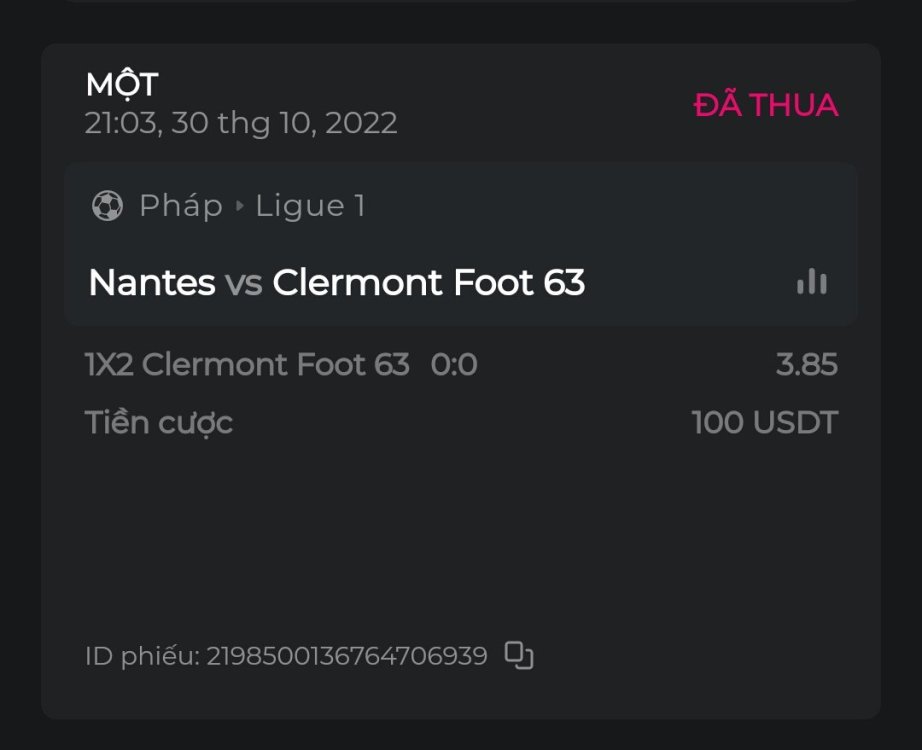The width and height of the screenshot is (922, 750).
Task: Click the MỘT bet type heading
Action: (x=122, y=85)
